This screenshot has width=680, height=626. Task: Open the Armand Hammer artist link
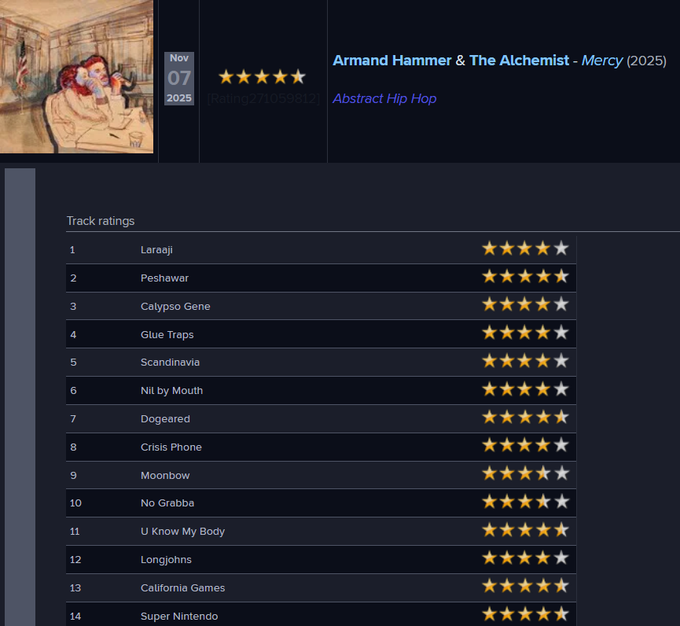click(392, 60)
